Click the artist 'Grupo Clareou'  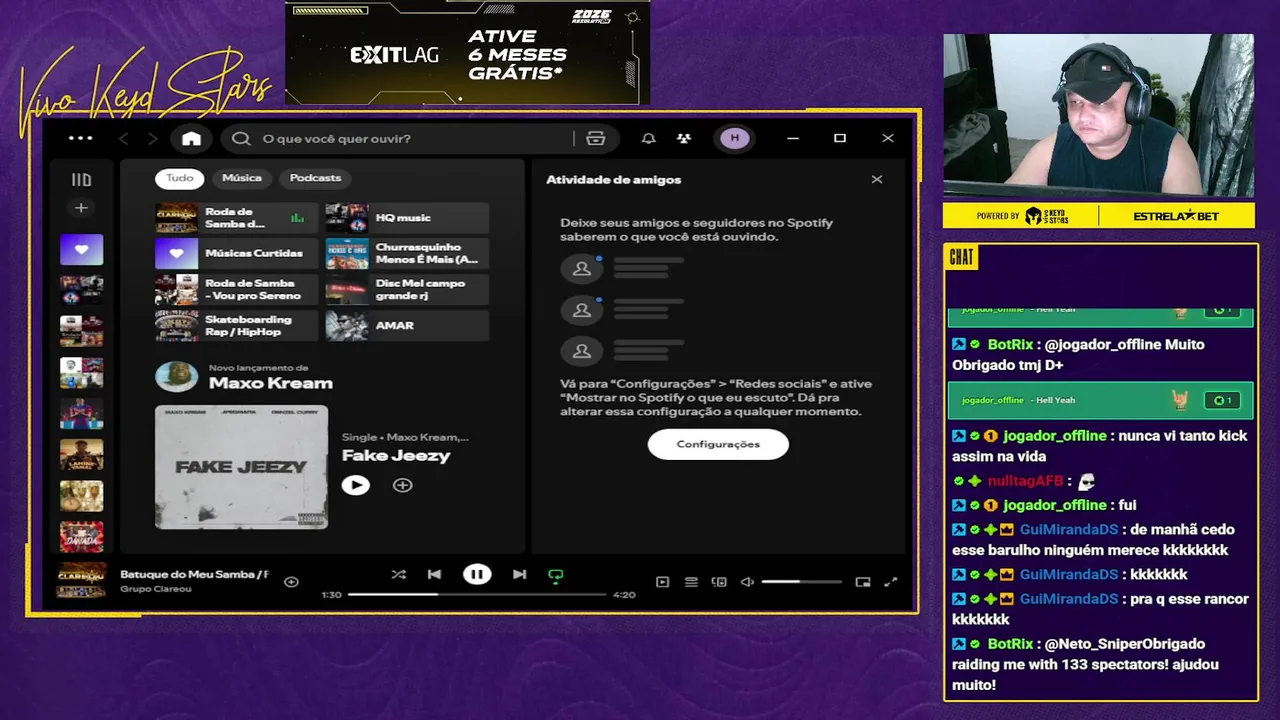156,589
